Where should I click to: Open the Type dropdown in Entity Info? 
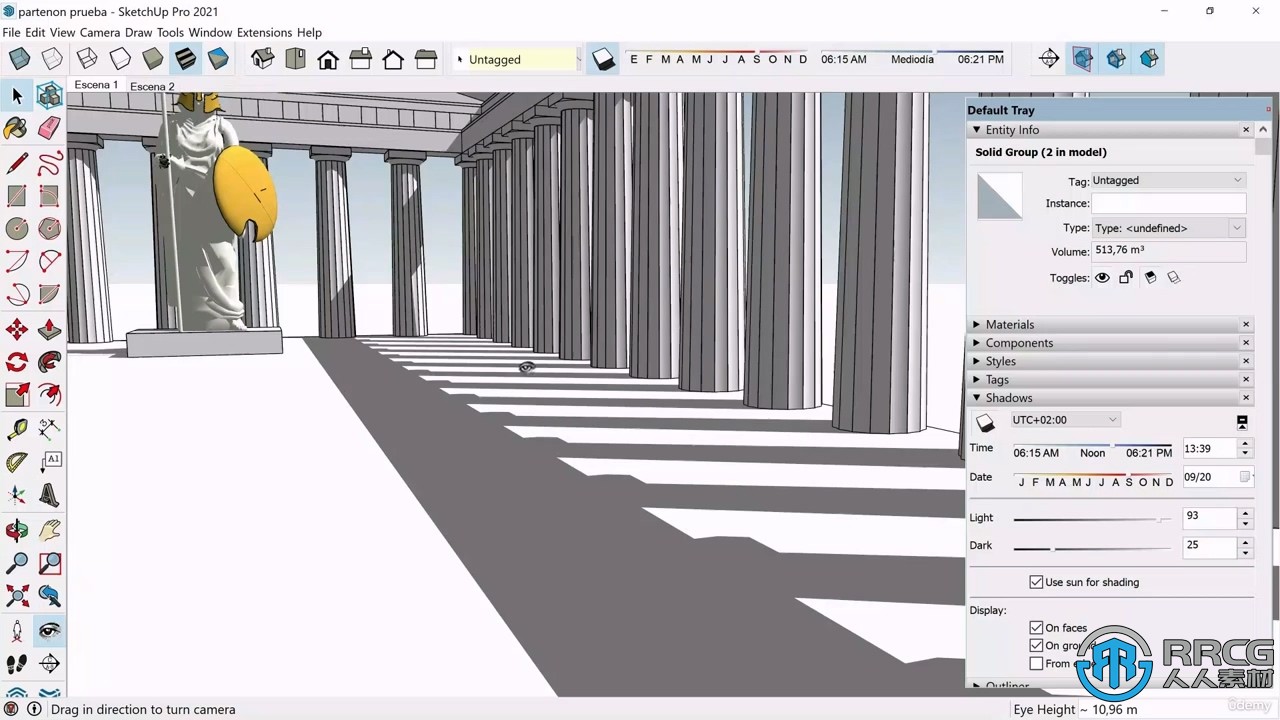[1168, 228]
